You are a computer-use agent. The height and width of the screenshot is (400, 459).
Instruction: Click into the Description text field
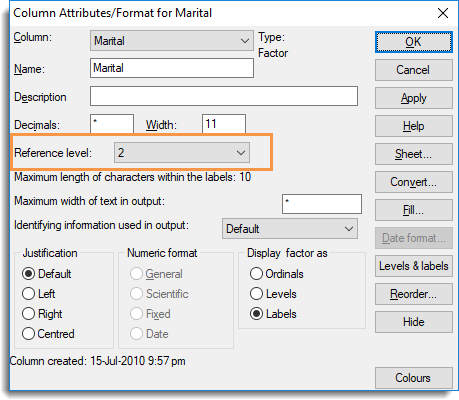tap(224, 96)
